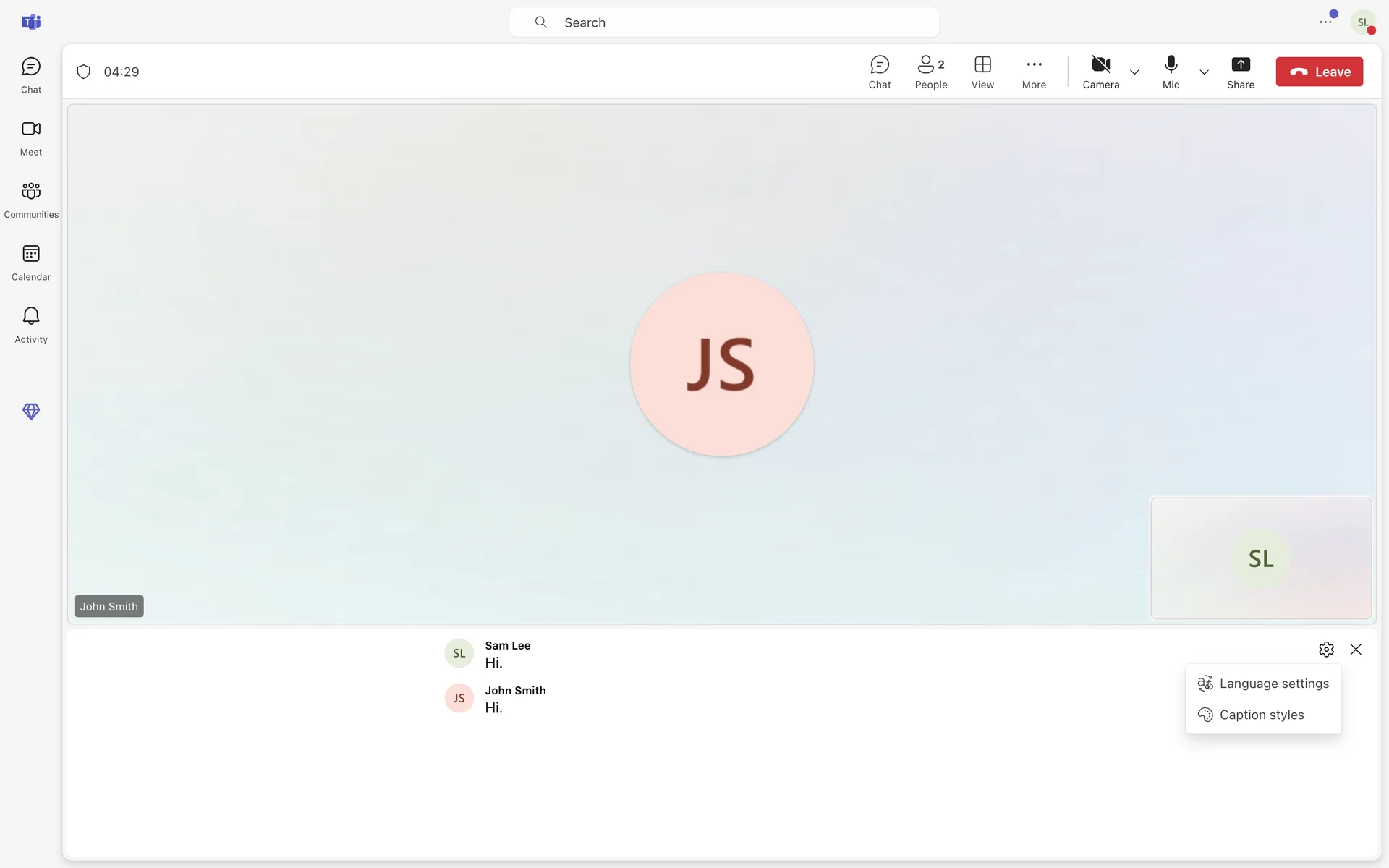1389x868 pixels.
Task: Click the Search input field
Action: [x=723, y=22]
